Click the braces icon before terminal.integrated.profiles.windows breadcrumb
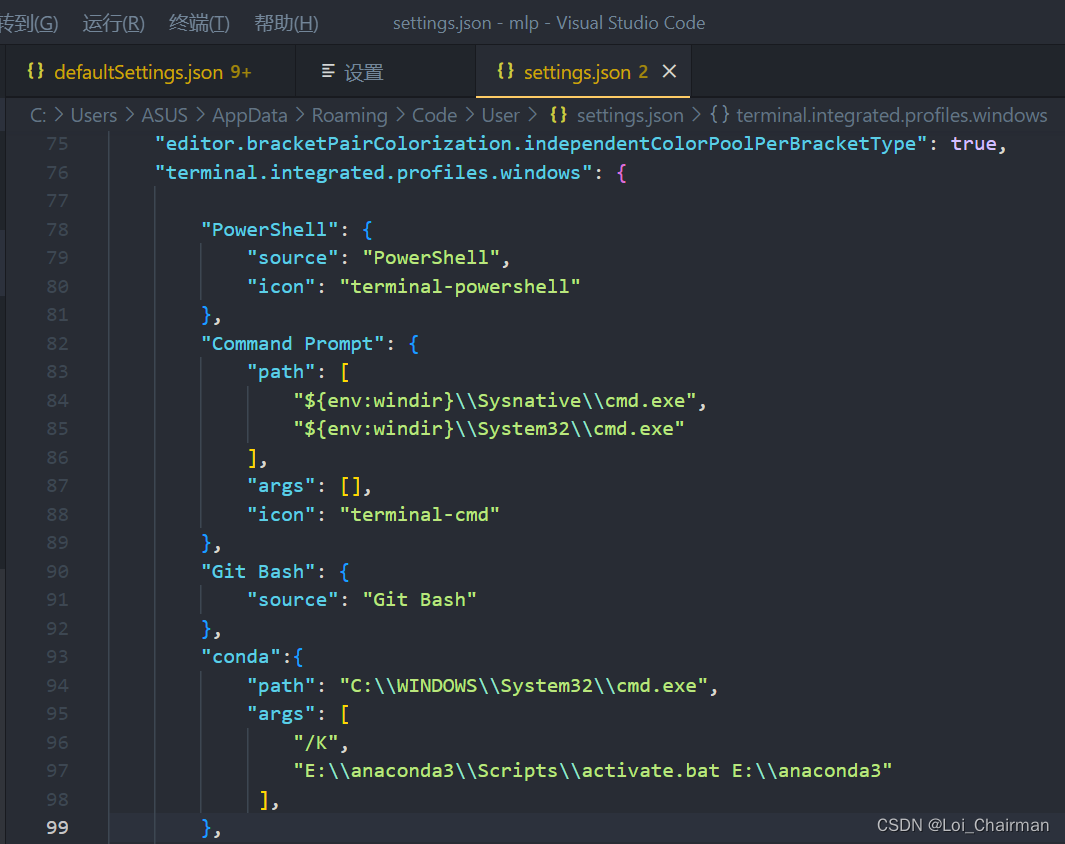 [720, 115]
